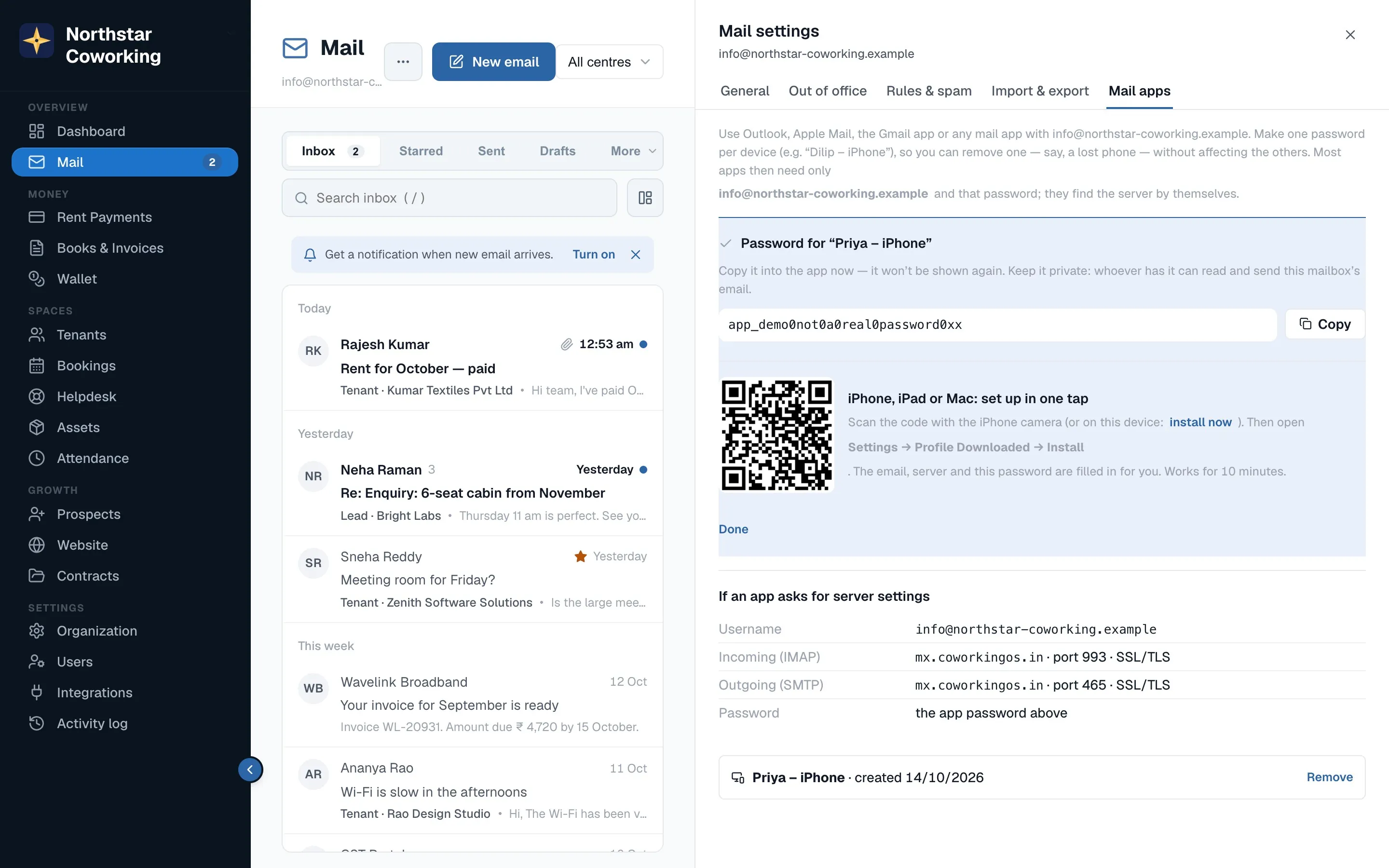
Task: Open the Wavelink Broadband invoice email
Action: coord(472,705)
